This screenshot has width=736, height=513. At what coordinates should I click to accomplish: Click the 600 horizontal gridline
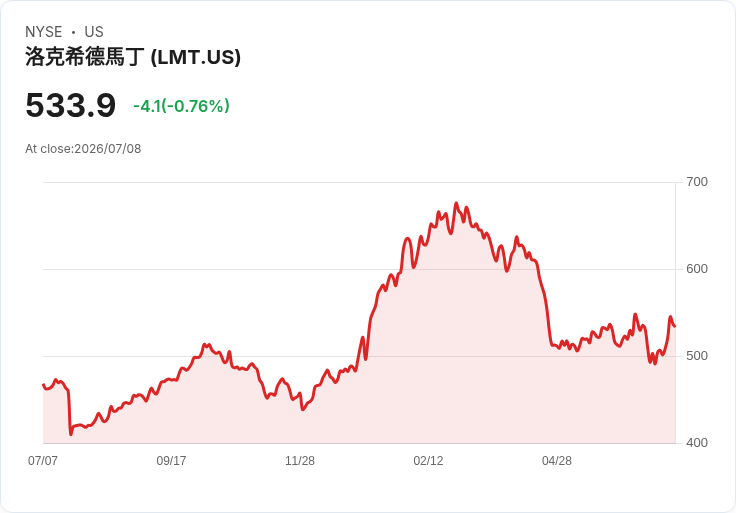(x=359, y=269)
